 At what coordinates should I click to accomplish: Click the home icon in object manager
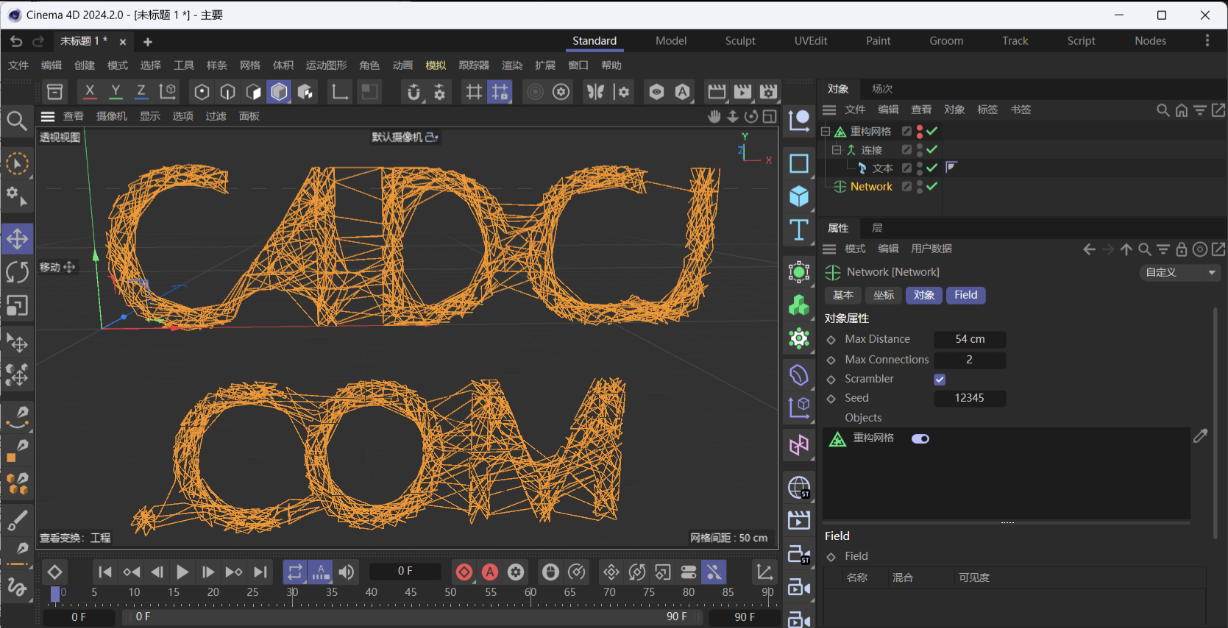(x=1181, y=110)
